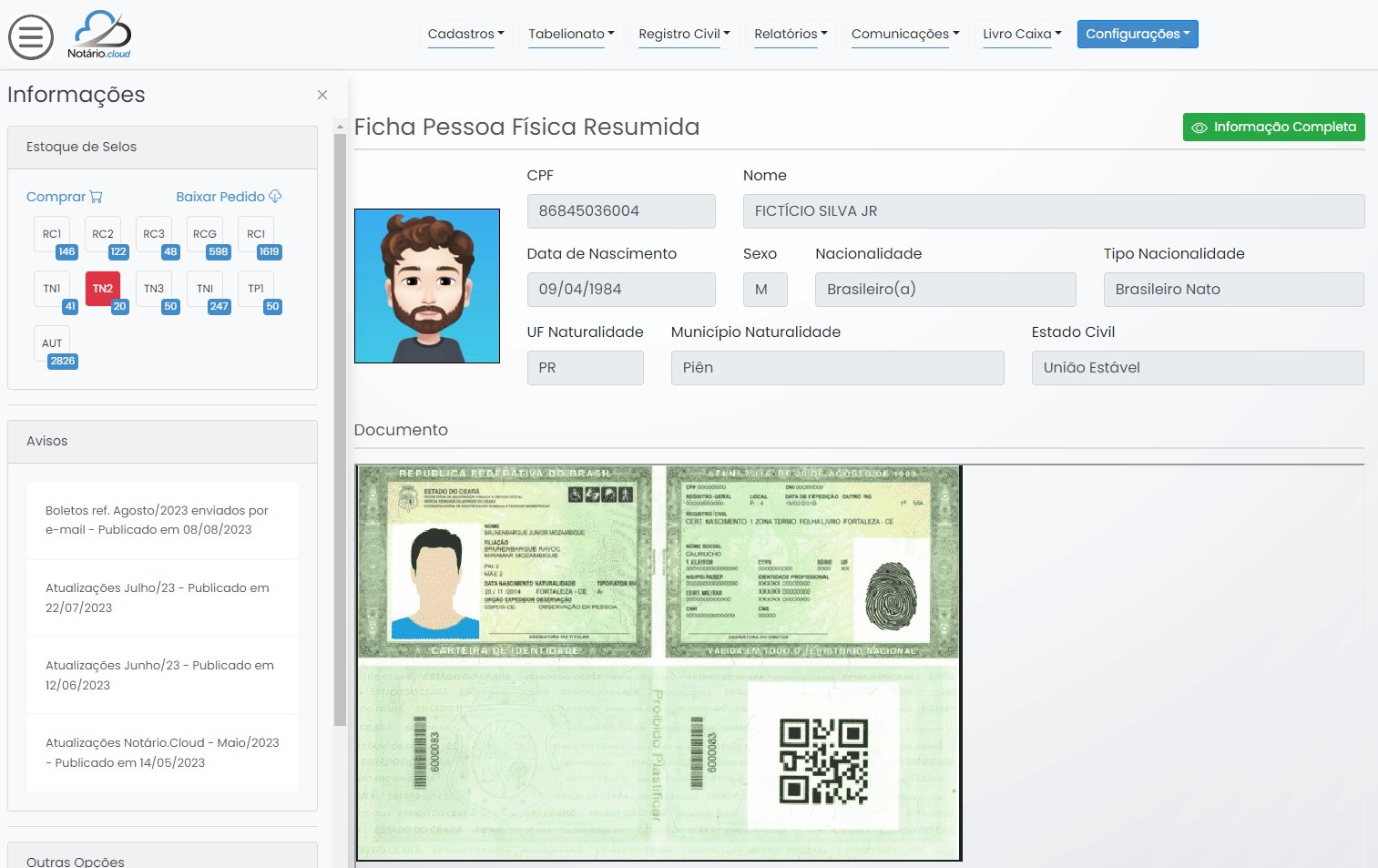This screenshot has height=868, width=1378.
Task: Click the Informação Completa button
Action: click(1273, 127)
